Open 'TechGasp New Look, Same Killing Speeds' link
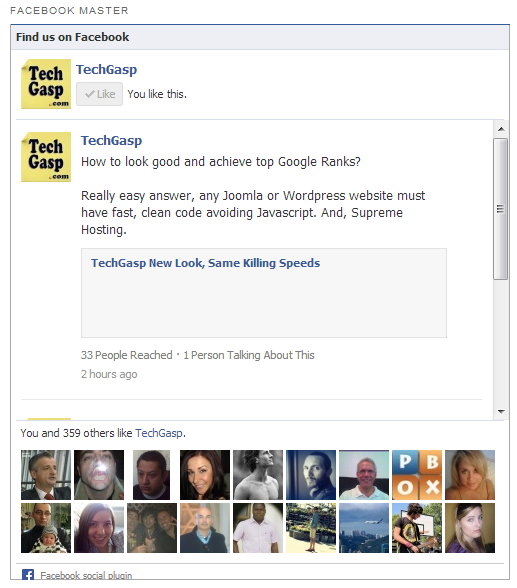The height and width of the screenshot is (588, 517). pos(205,263)
